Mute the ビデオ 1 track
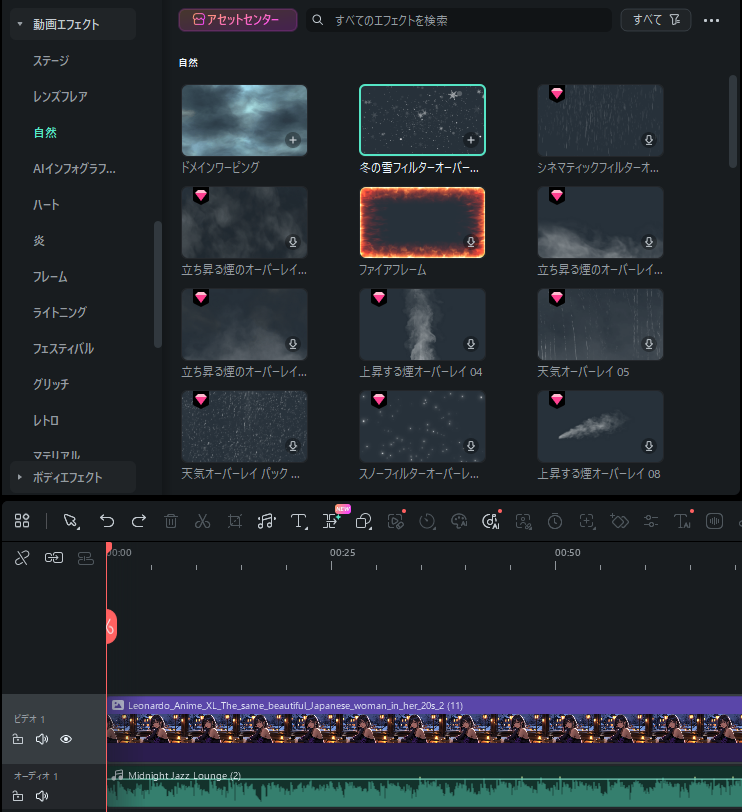This screenshot has height=812, width=742. pyautogui.click(x=42, y=739)
